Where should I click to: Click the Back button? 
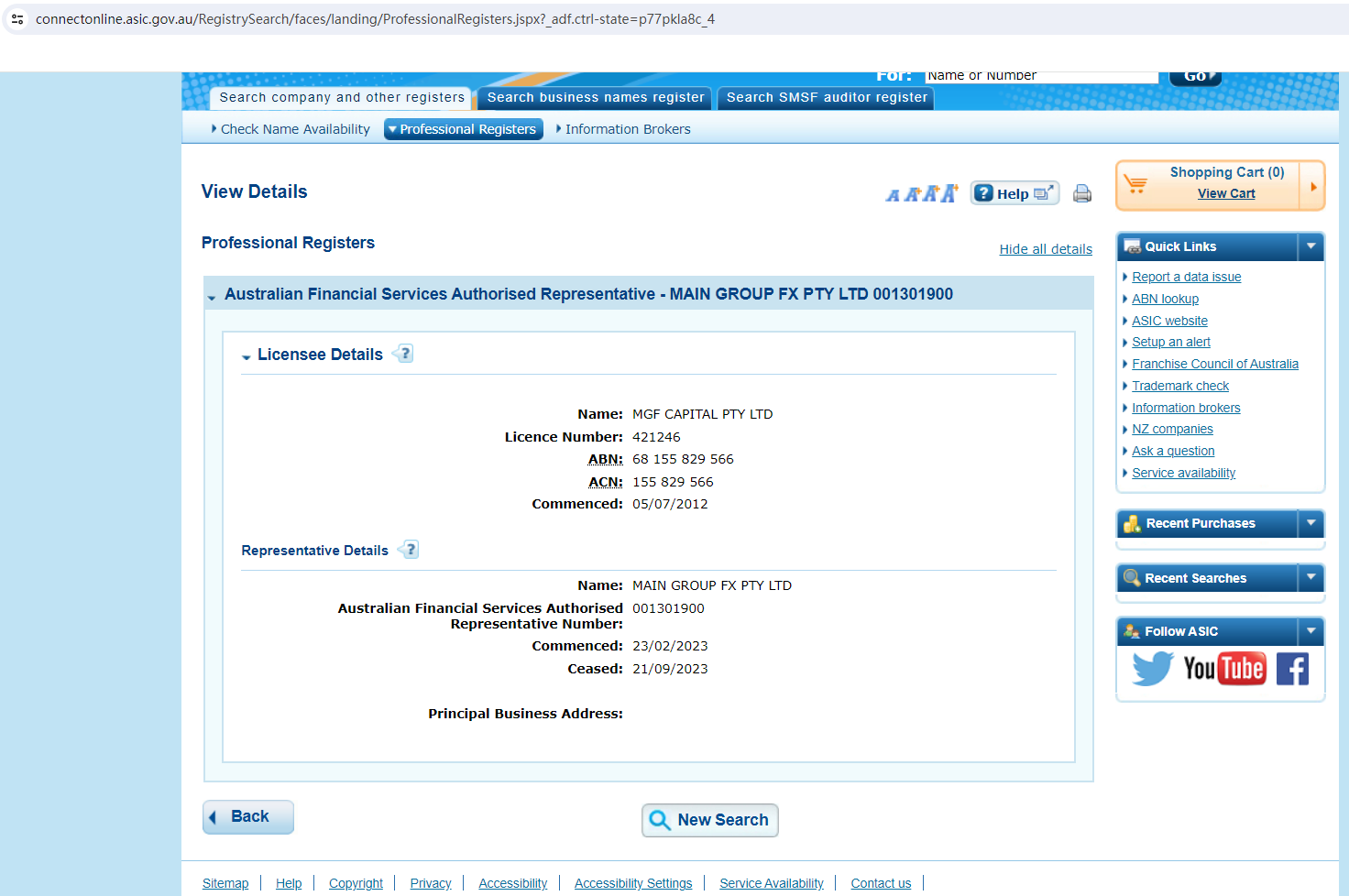pos(248,817)
